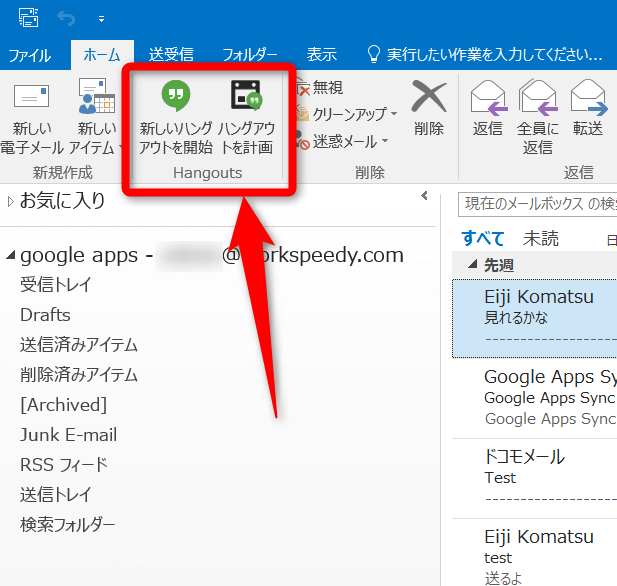This screenshot has width=617, height=586.
Task: Click the Undo arrow in title bar
Action: coord(67,18)
